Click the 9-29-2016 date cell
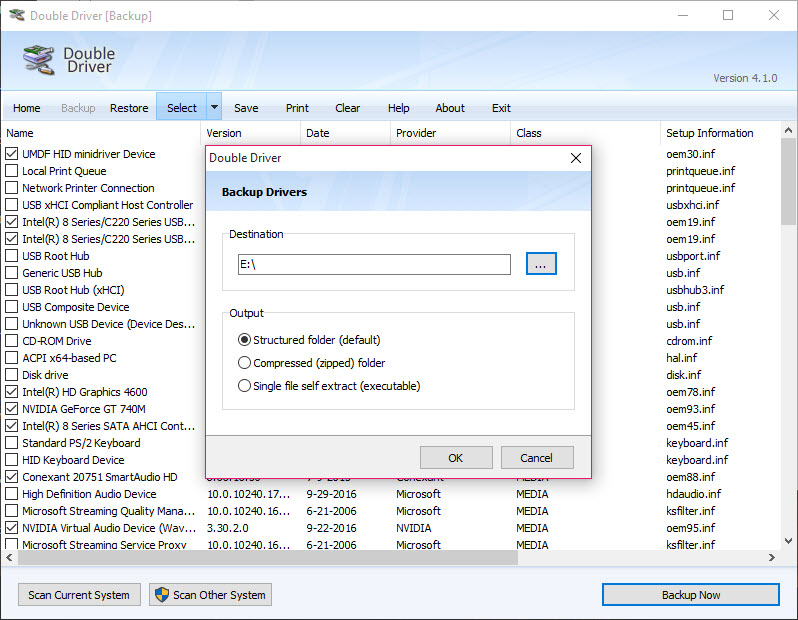The width and height of the screenshot is (798, 620). tap(331, 494)
